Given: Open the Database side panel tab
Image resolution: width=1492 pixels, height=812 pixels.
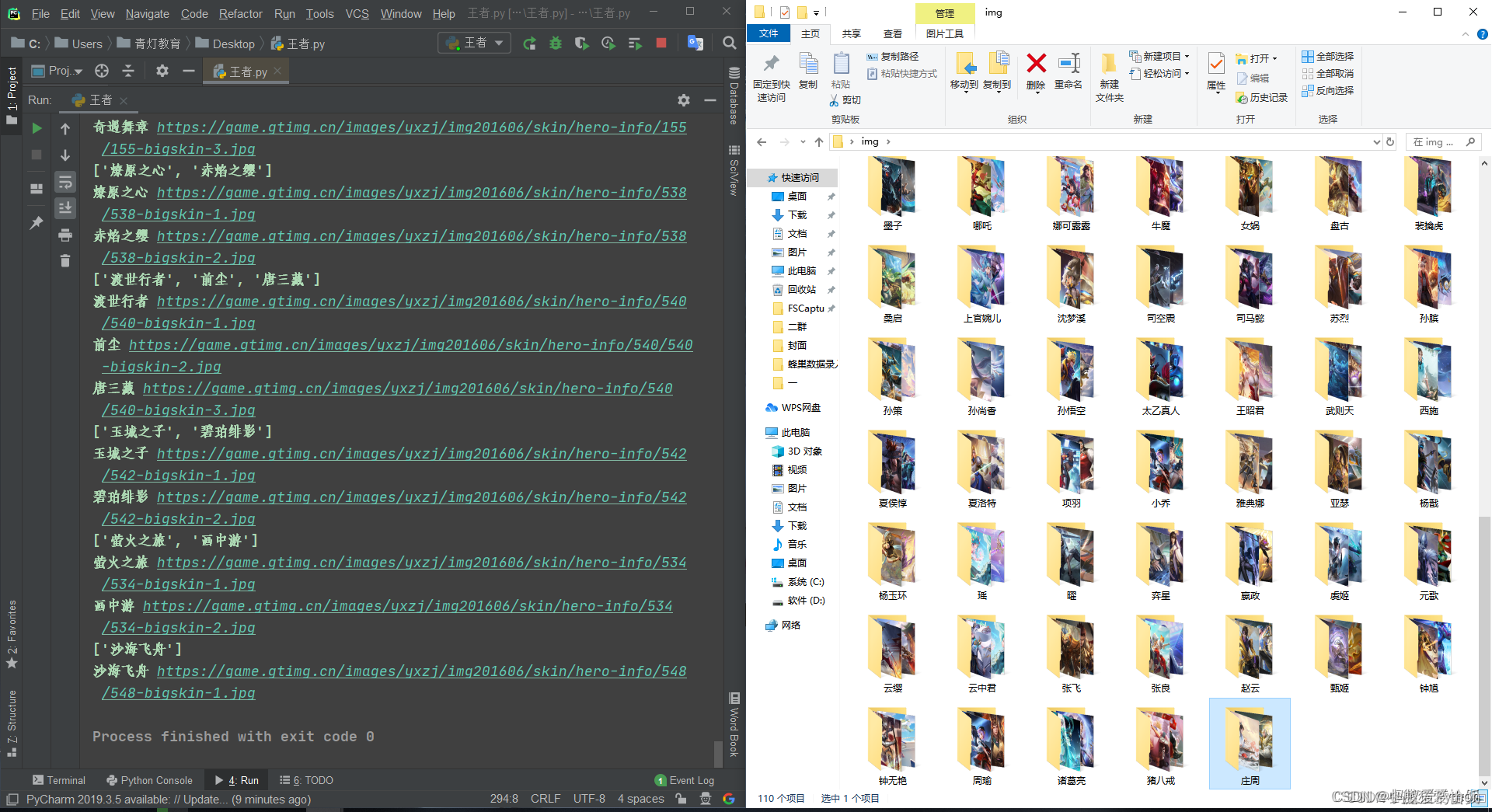Looking at the screenshot, I should pyautogui.click(x=734, y=96).
